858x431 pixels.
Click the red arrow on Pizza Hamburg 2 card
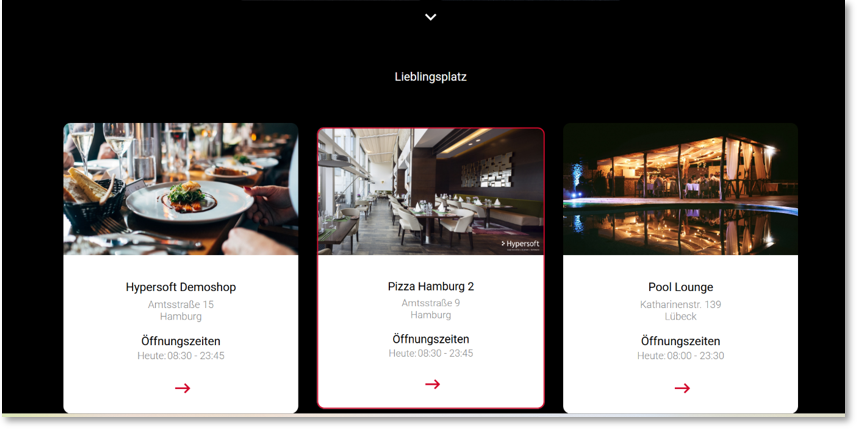pos(432,384)
